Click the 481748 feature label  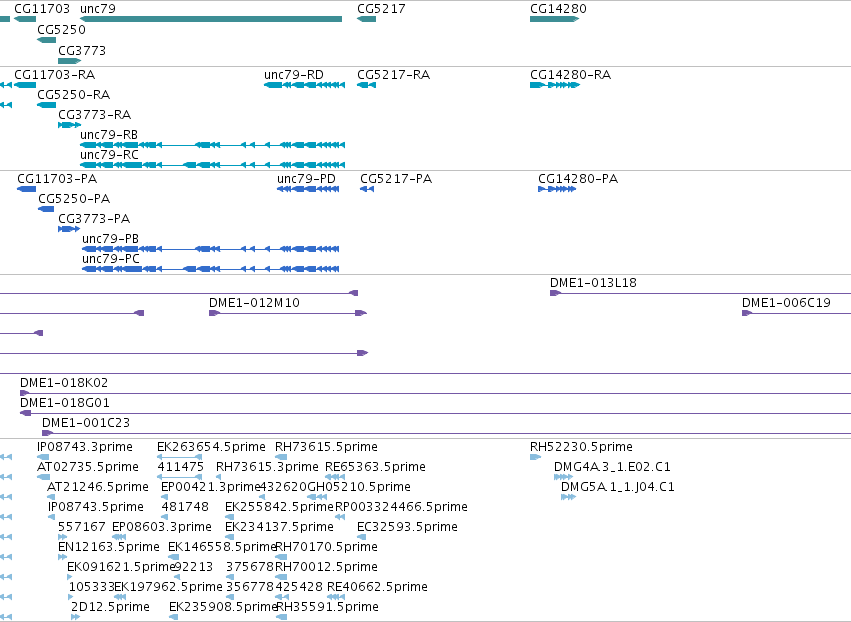point(185,507)
